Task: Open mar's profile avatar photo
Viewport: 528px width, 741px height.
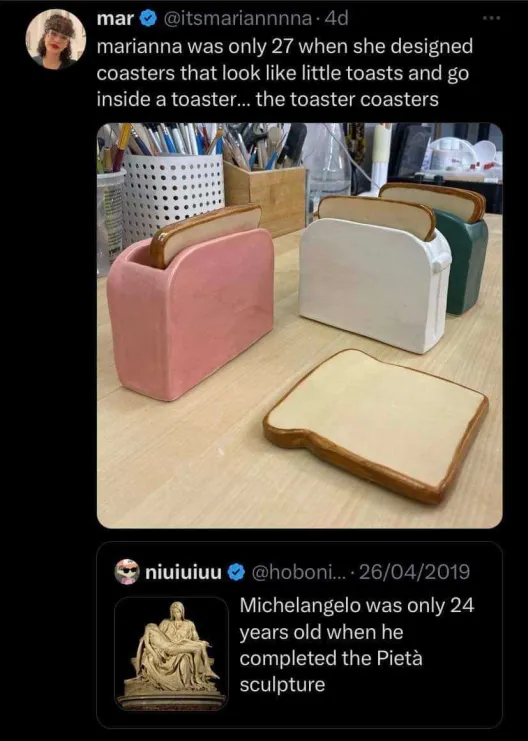Action: (x=56, y=40)
